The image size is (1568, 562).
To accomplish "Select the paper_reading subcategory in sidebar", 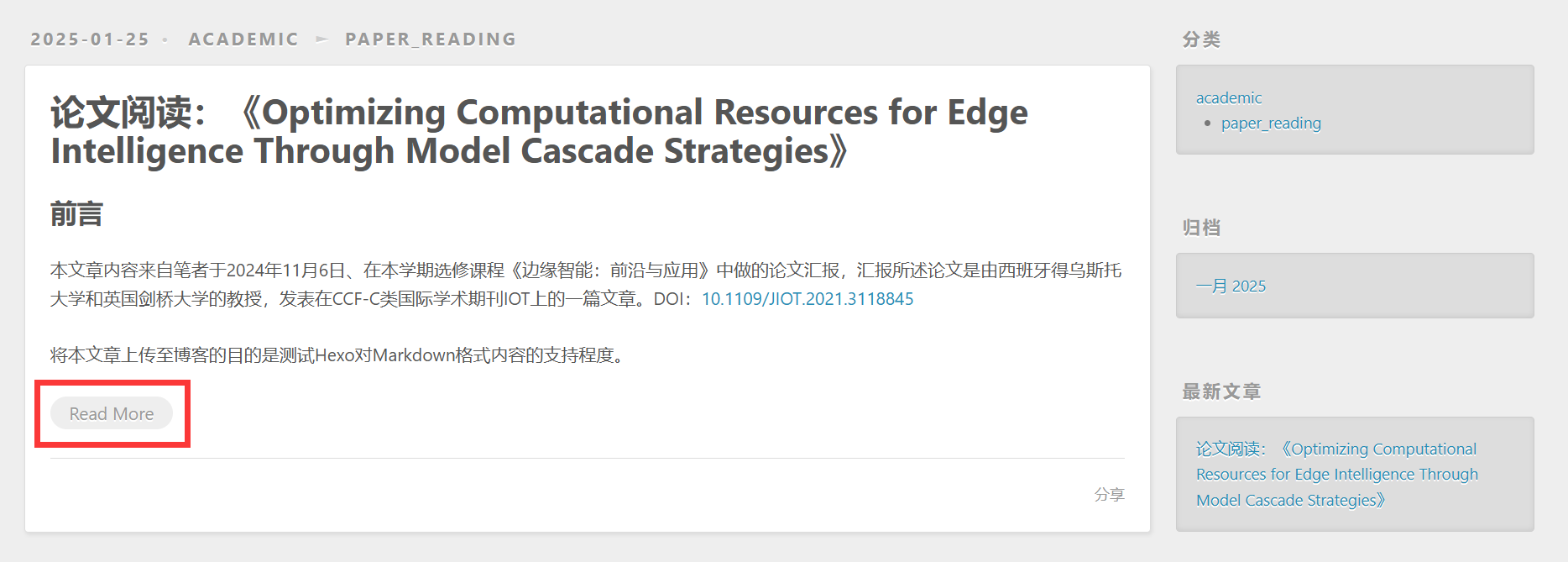I will point(1271,123).
